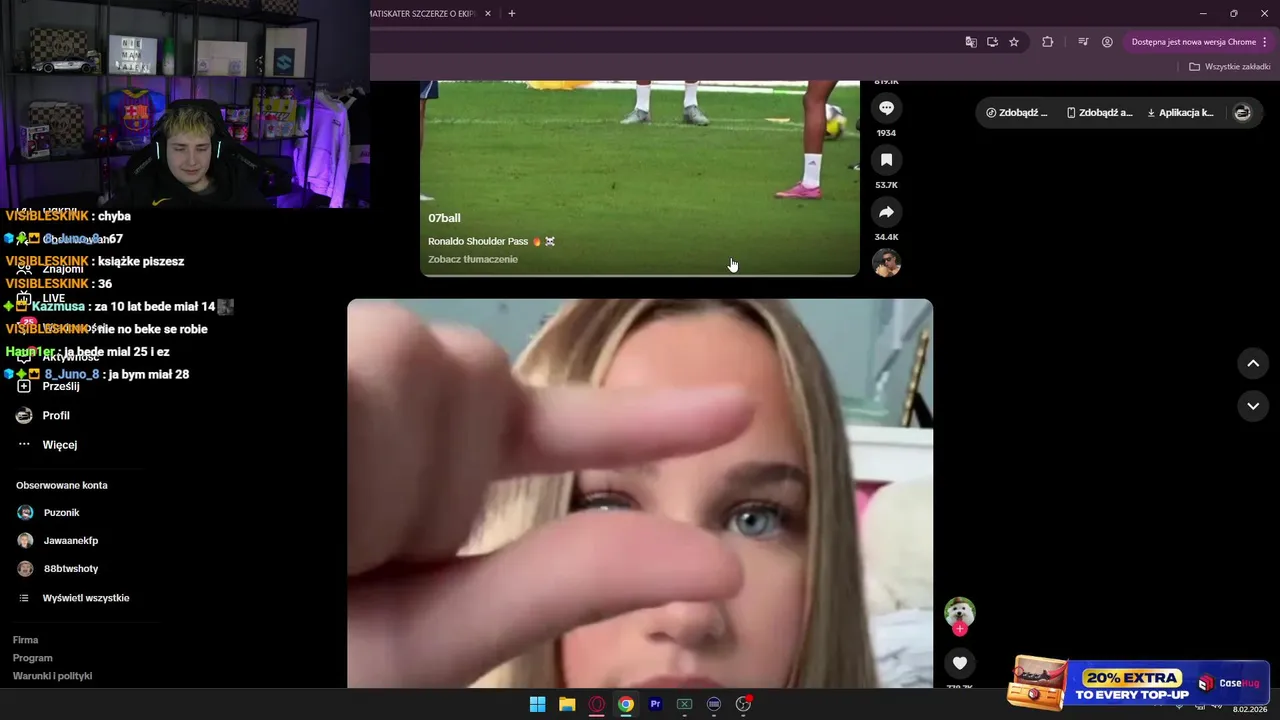This screenshot has width=1280, height=720.
Task: Click chat message 'książke piszesz'
Action: 141,261
